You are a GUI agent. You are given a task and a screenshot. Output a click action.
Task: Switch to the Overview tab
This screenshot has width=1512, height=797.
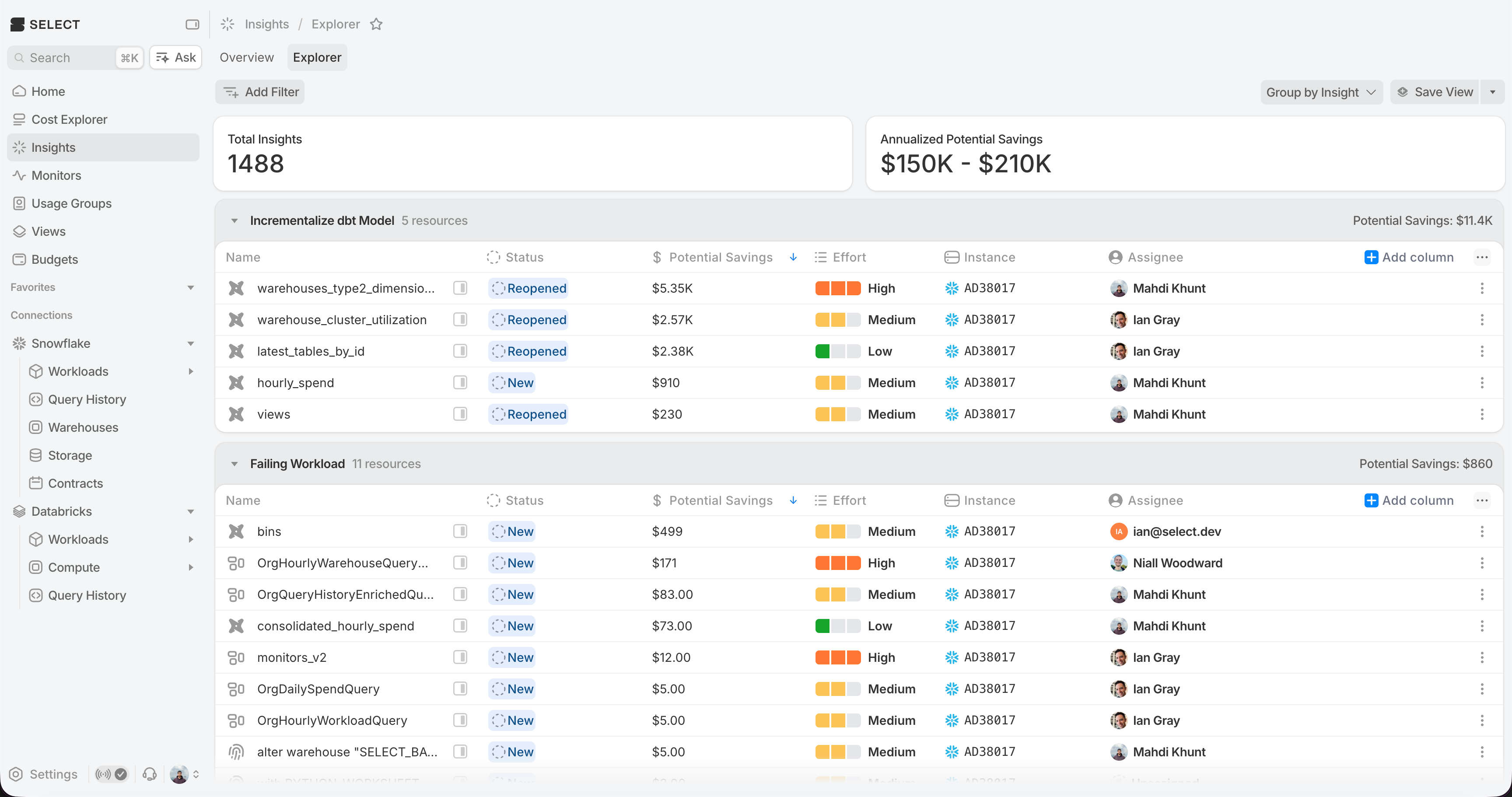tap(246, 57)
